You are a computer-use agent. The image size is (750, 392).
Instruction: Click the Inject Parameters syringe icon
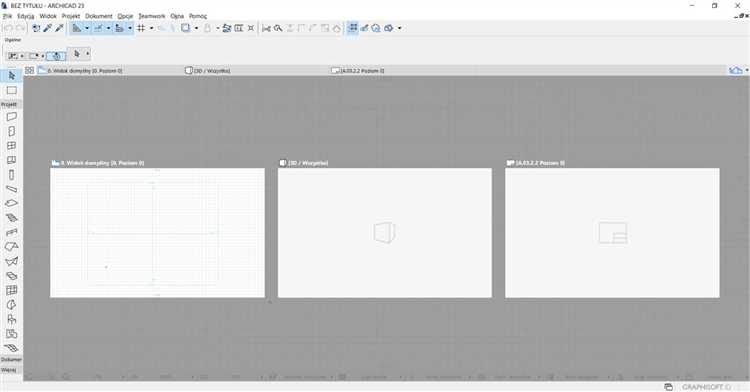pyautogui.click(x=59, y=28)
